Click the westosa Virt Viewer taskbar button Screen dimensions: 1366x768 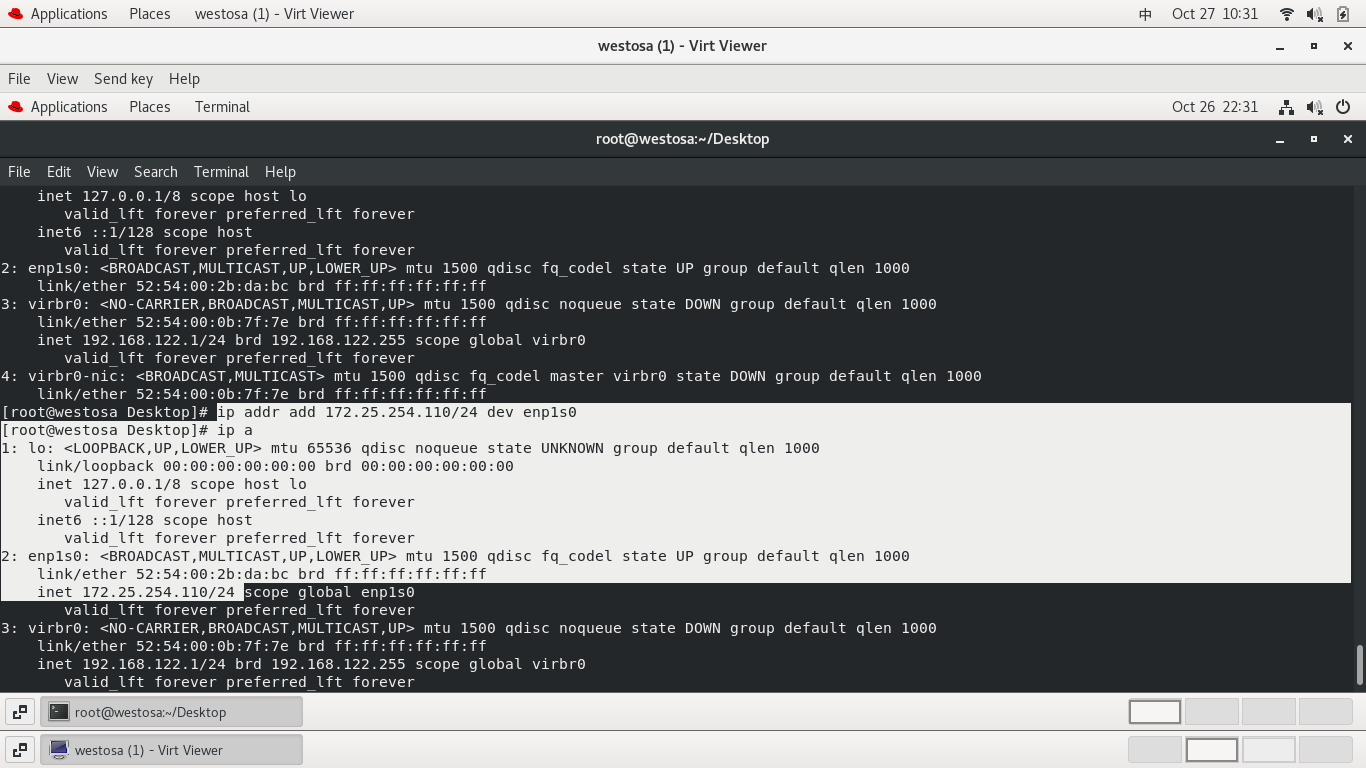[x=170, y=749]
